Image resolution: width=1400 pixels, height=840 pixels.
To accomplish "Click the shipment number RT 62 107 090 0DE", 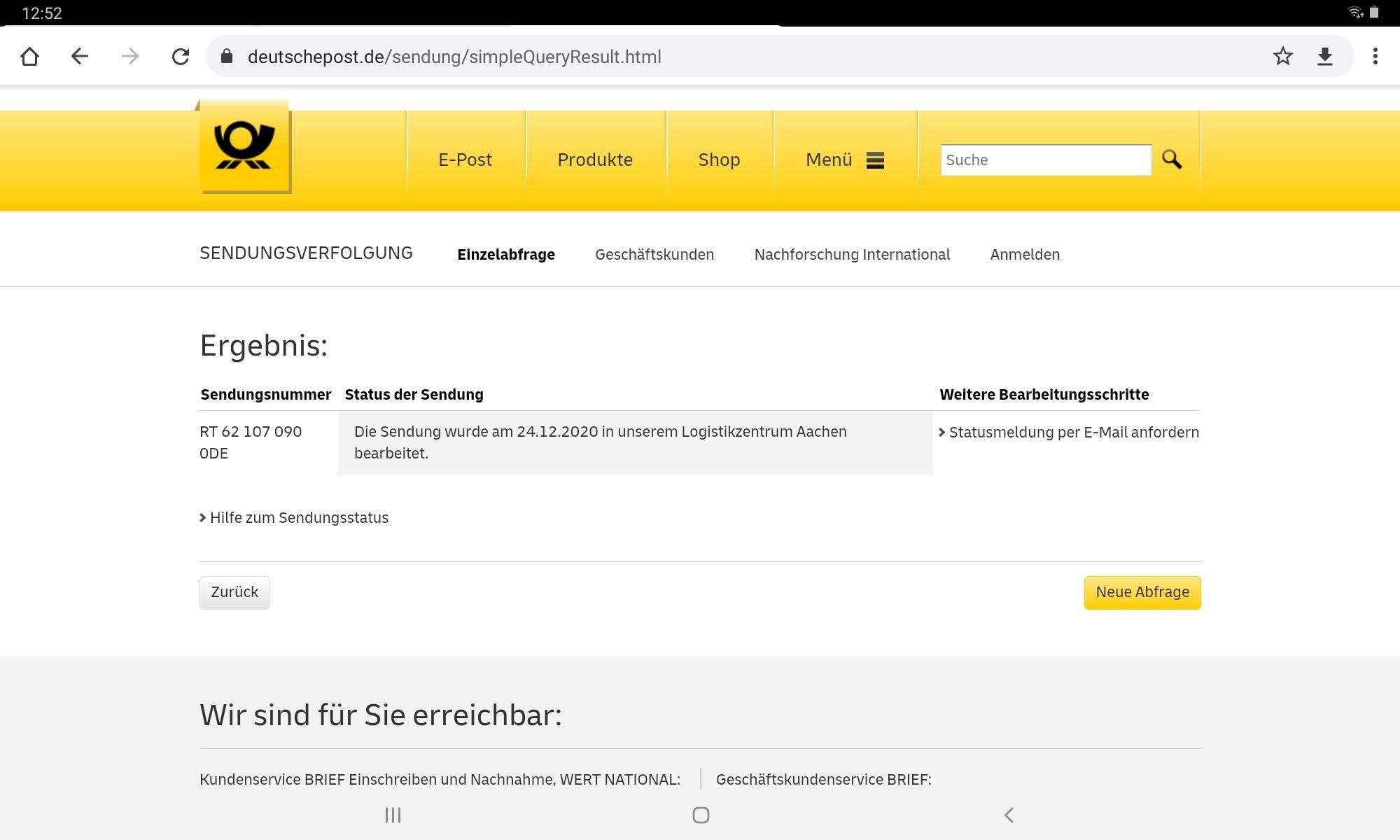I will [251, 442].
